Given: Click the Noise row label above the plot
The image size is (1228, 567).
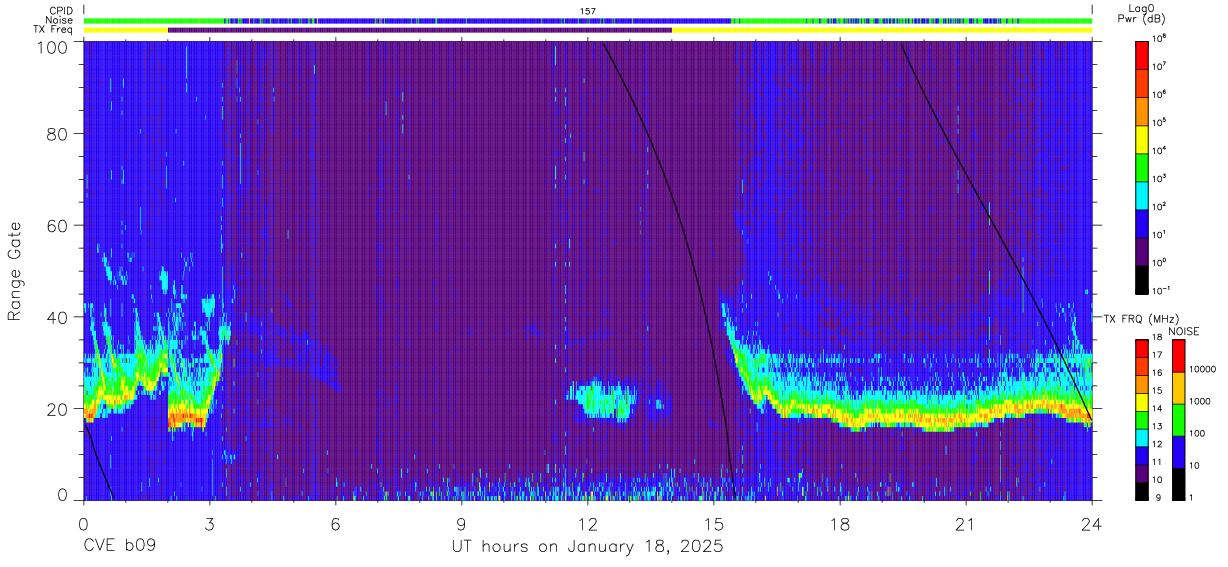Looking at the screenshot, I should [x=60, y=20].
